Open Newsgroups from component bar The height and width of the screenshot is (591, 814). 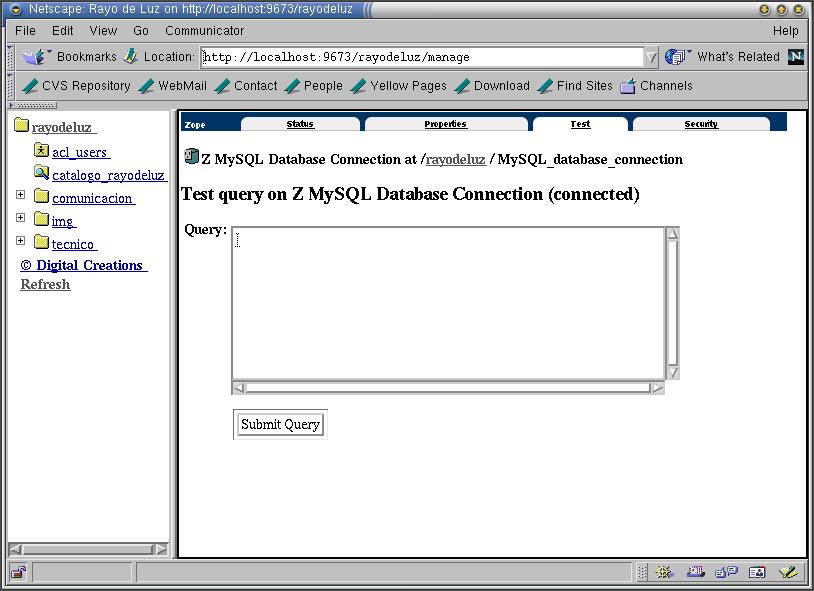(x=727, y=572)
